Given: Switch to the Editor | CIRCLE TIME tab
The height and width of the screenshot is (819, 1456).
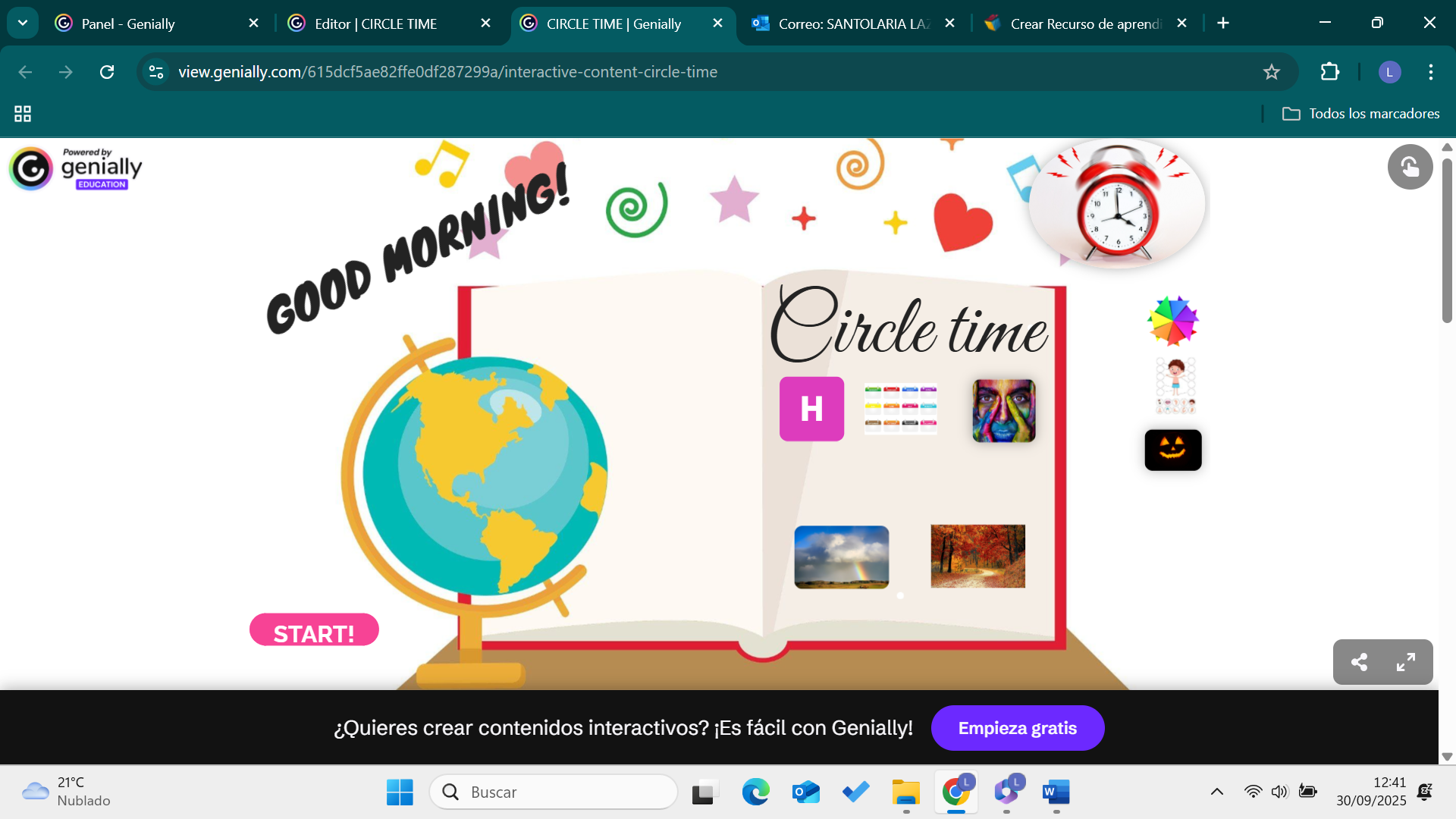Looking at the screenshot, I should pos(375,24).
